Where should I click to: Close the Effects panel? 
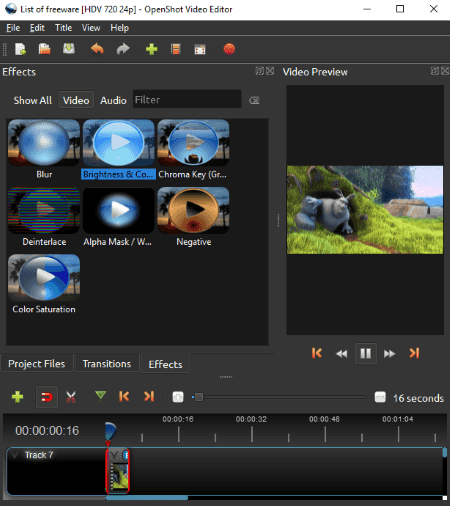[x=270, y=71]
